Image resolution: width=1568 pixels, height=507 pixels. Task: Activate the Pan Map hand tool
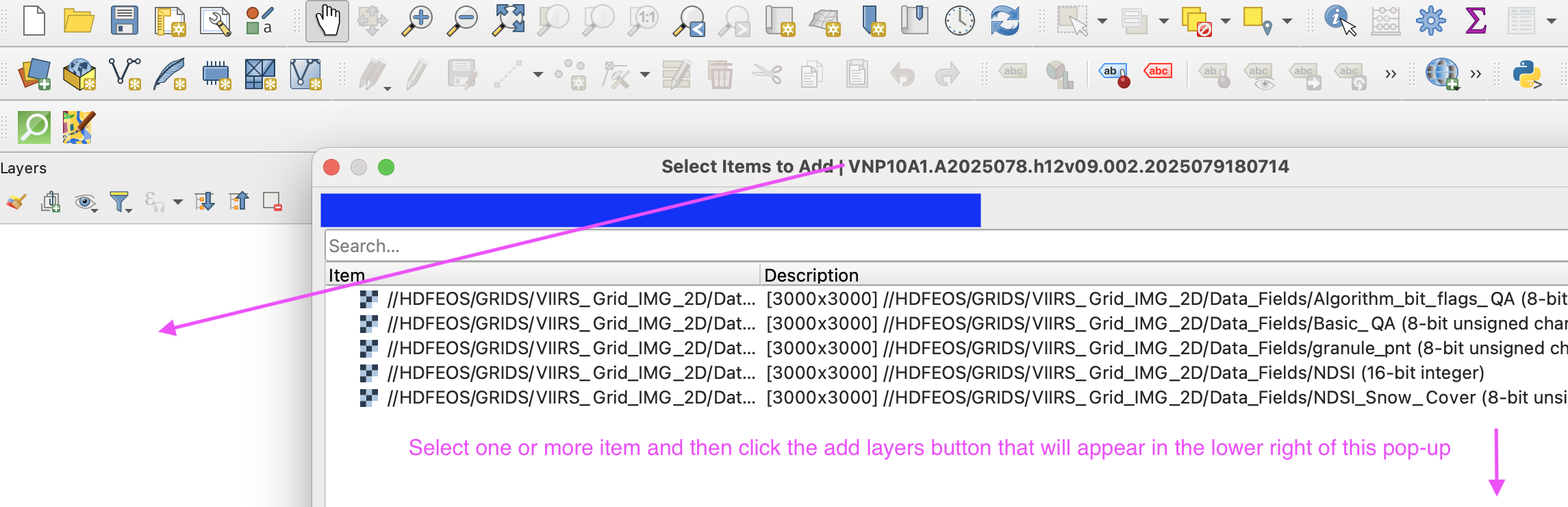point(327,21)
